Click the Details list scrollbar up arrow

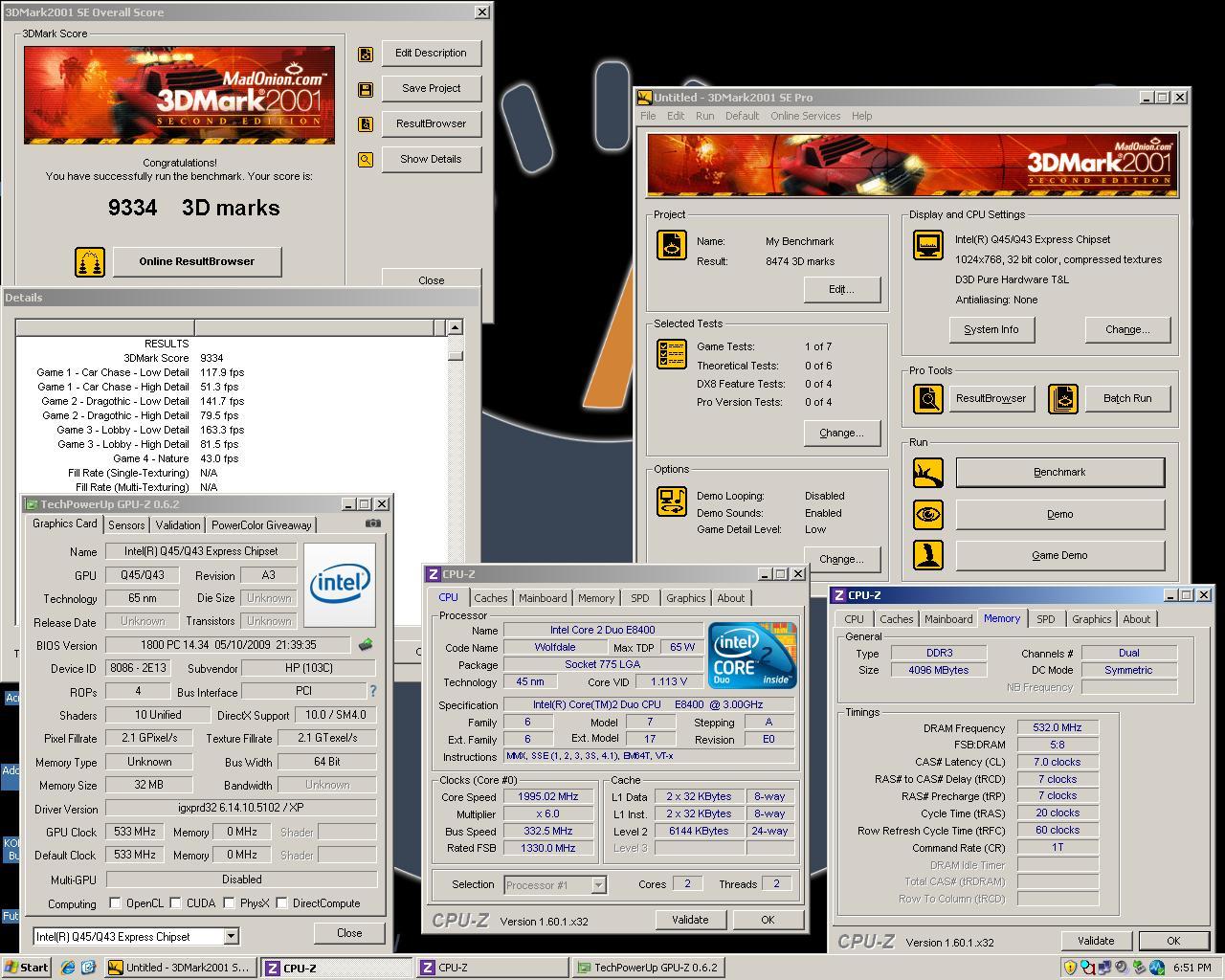pyautogui.click(x=456, y=327)
